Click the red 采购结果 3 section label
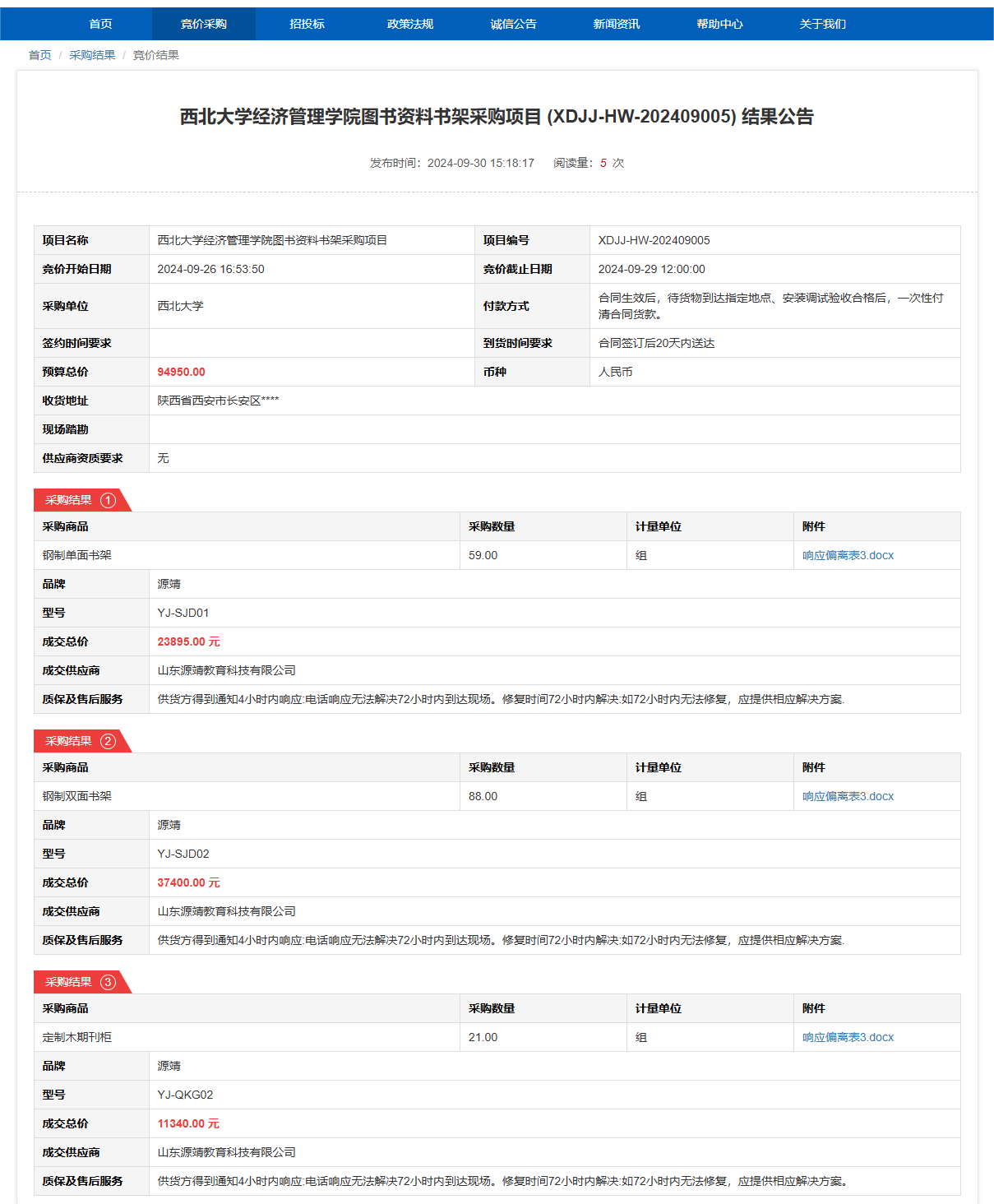This screenshot has height=1204, width=994. click(80, 982)
